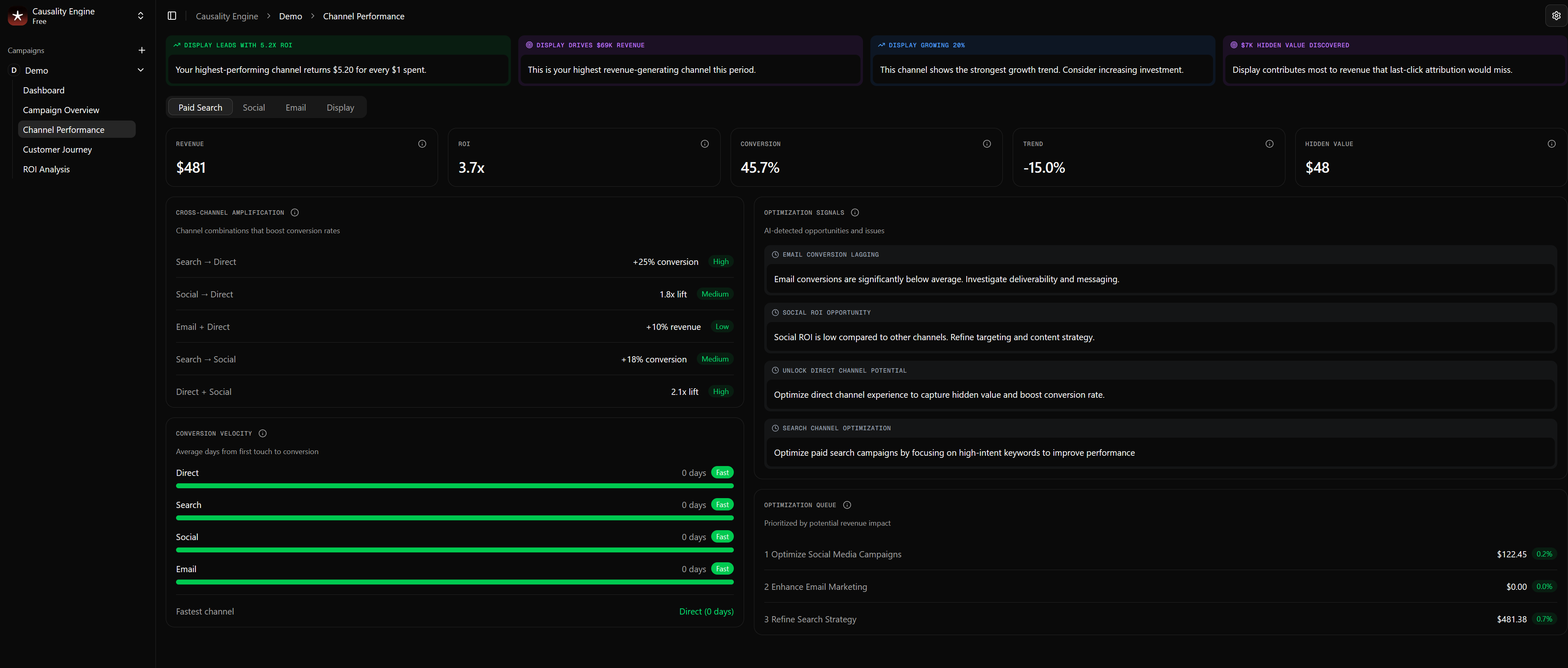Go to ROI Analysis page
The image size is (1568, 668).
click(46, 169)
